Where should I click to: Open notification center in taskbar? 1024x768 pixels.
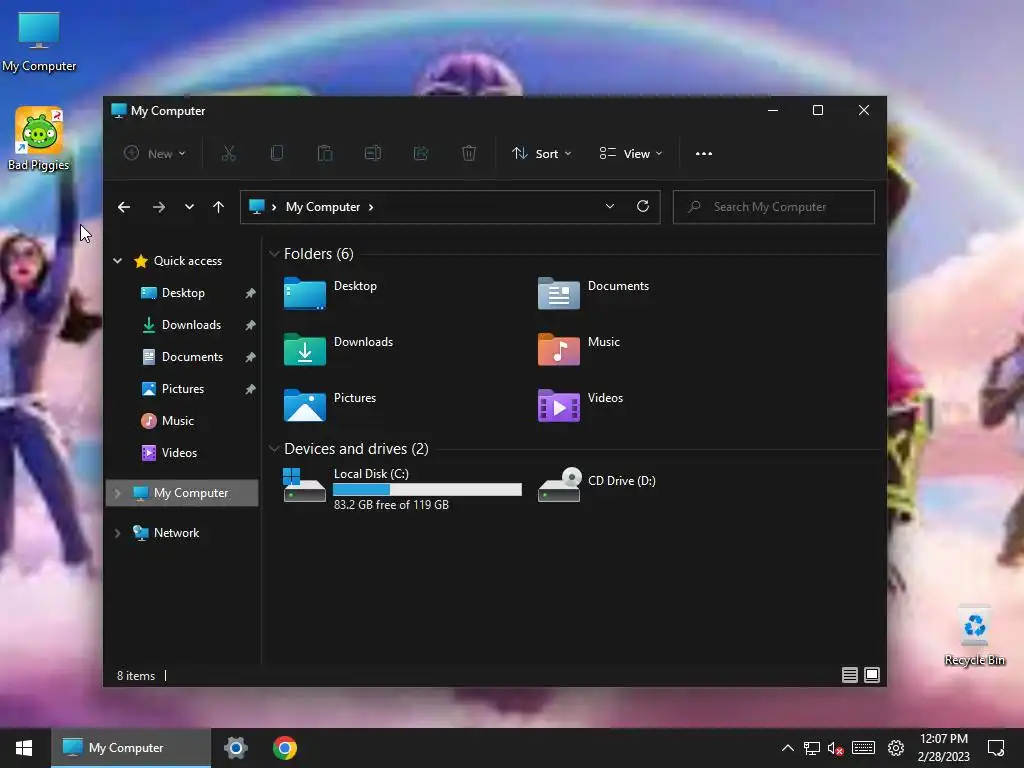[996, 748]
